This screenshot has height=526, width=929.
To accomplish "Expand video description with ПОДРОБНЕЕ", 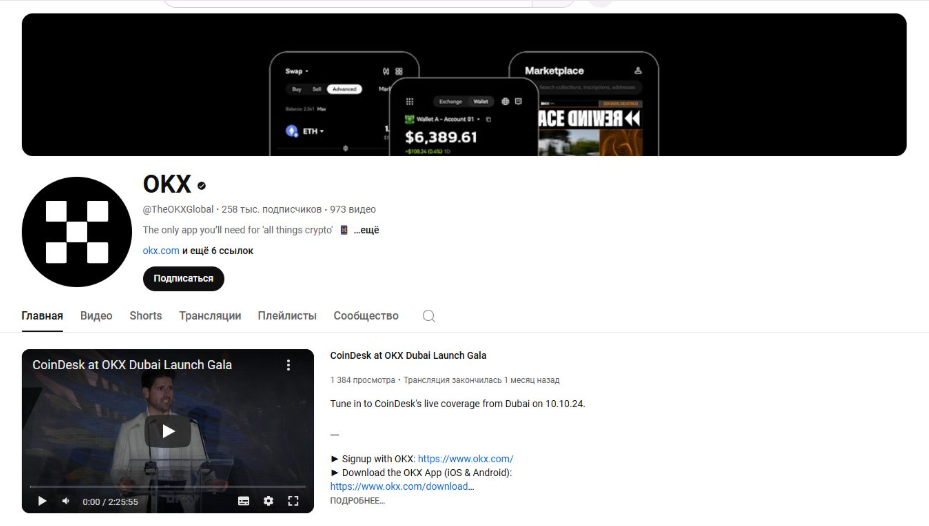I will point(357,501).
